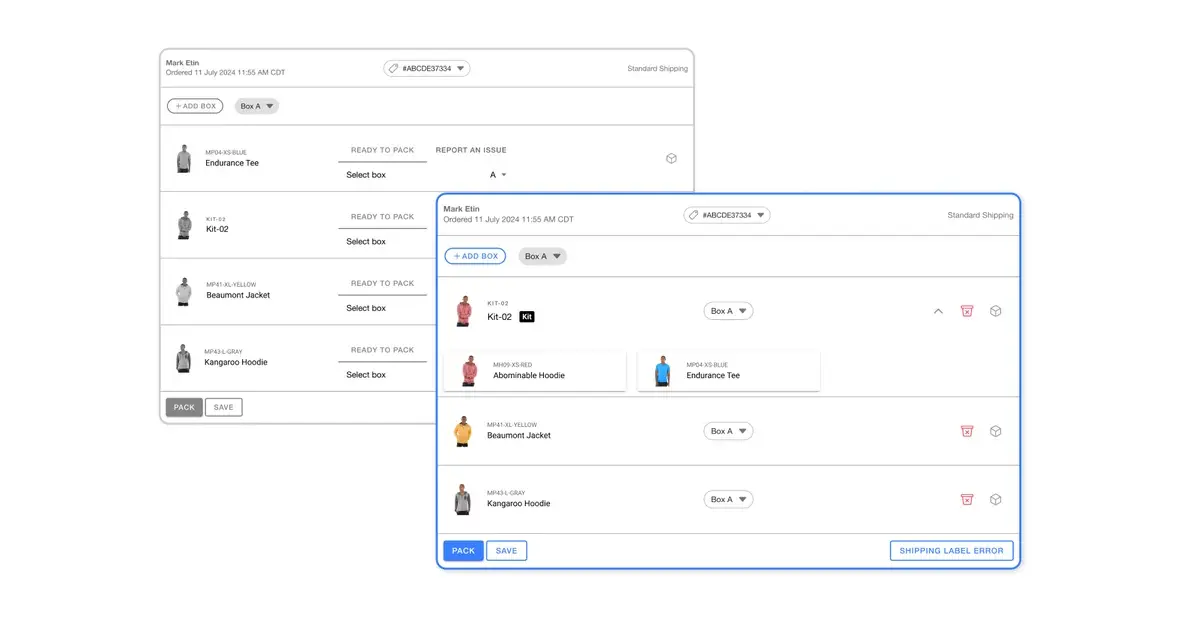Click the box icon for Kangaroo Hoodie in the front window
This screenshot has width=1180, height=618.
[x=996, y=499]
